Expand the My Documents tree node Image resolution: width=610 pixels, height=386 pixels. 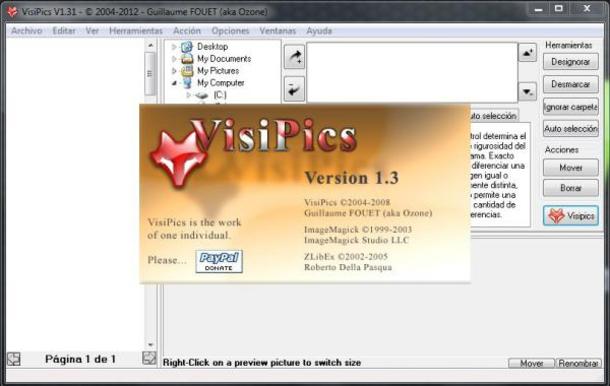pyautogui.click(x=174, y=59)
